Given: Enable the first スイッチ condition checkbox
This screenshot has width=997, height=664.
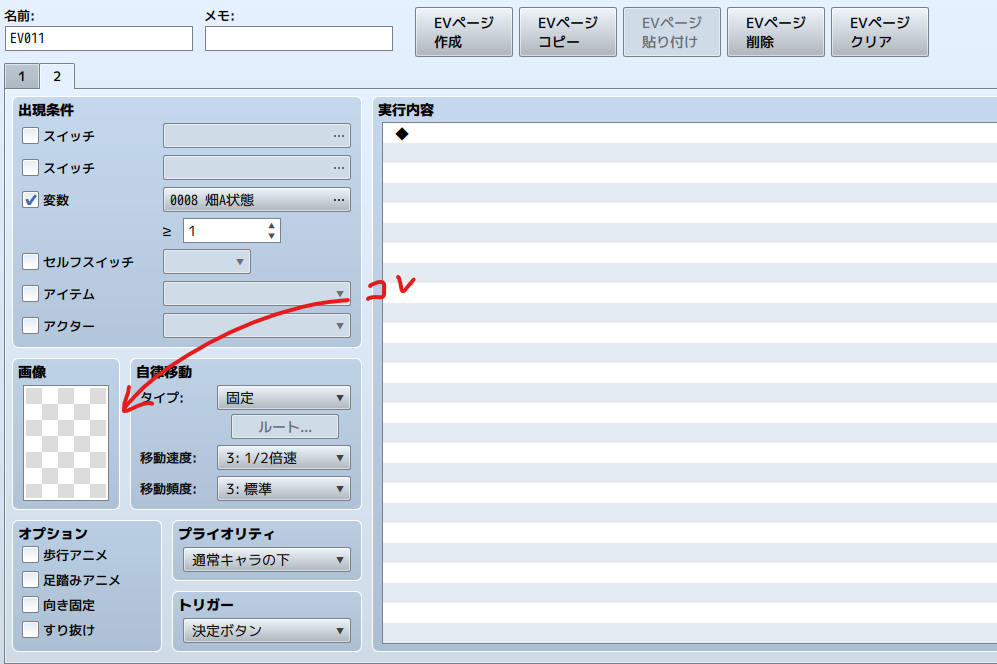Looking at the screenshot, I should [31, 135].
